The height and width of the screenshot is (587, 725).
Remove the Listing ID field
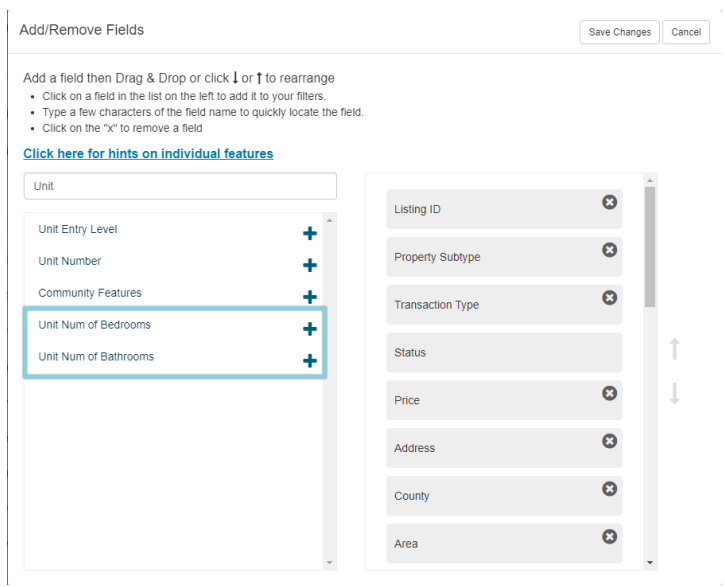point(609,202)
